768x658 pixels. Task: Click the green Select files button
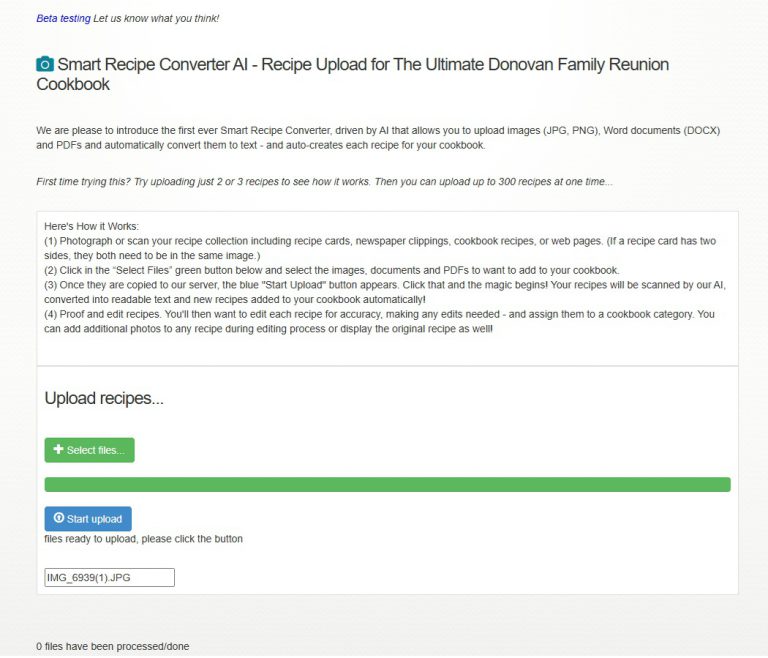coord(90,450)
